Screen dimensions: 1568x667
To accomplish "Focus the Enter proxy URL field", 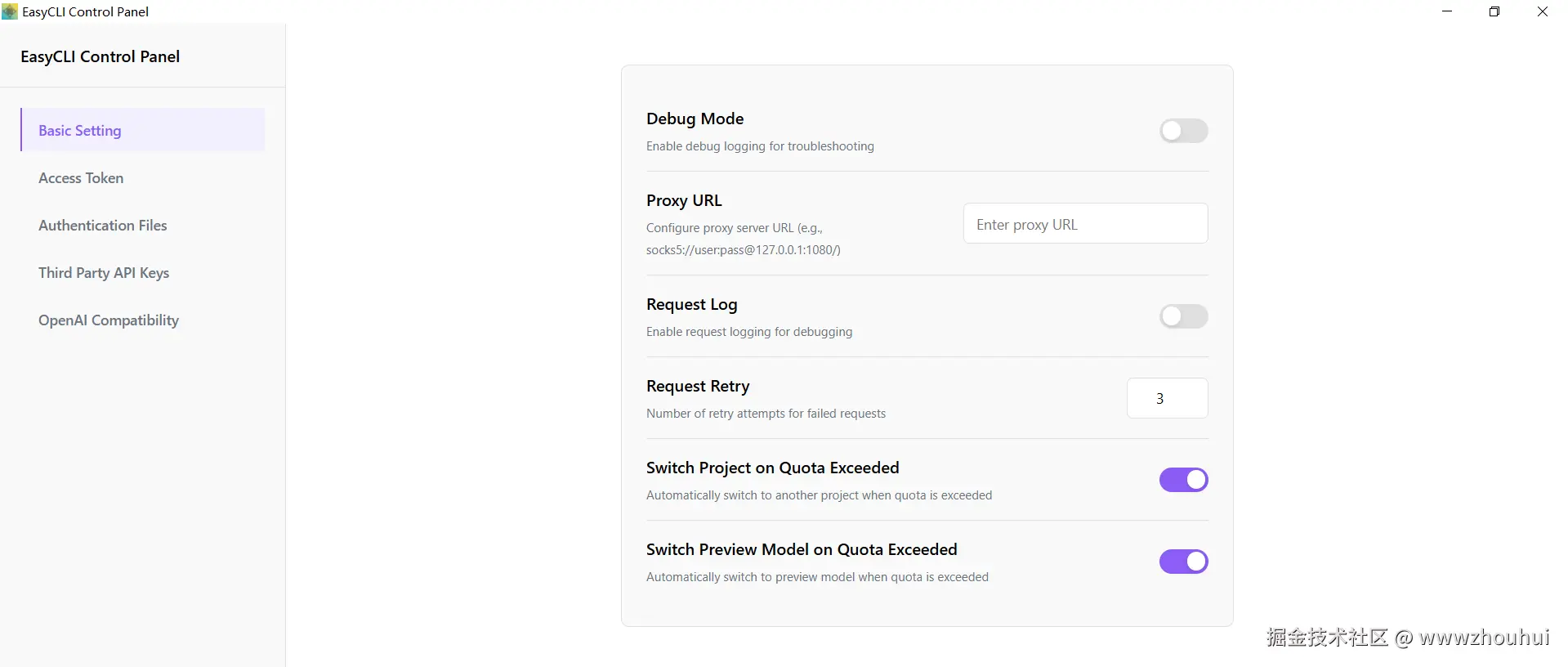I will pos(1085,224).
